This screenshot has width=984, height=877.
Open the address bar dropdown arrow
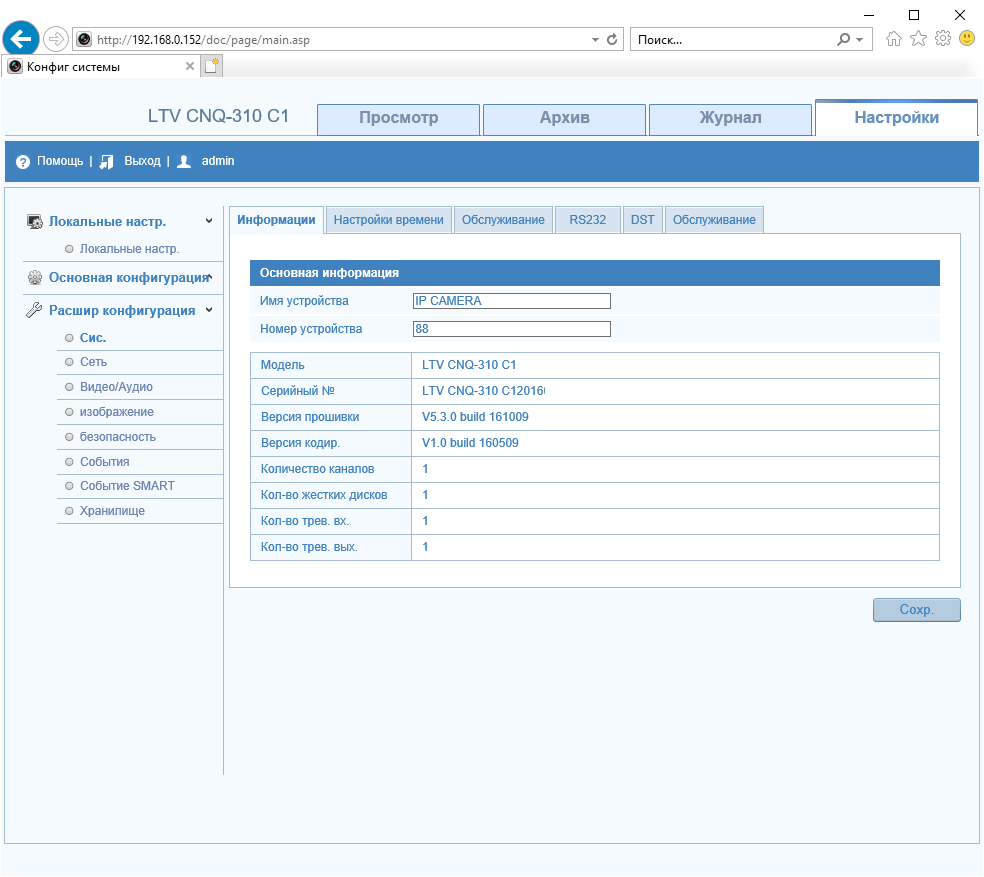pos(595,40)
